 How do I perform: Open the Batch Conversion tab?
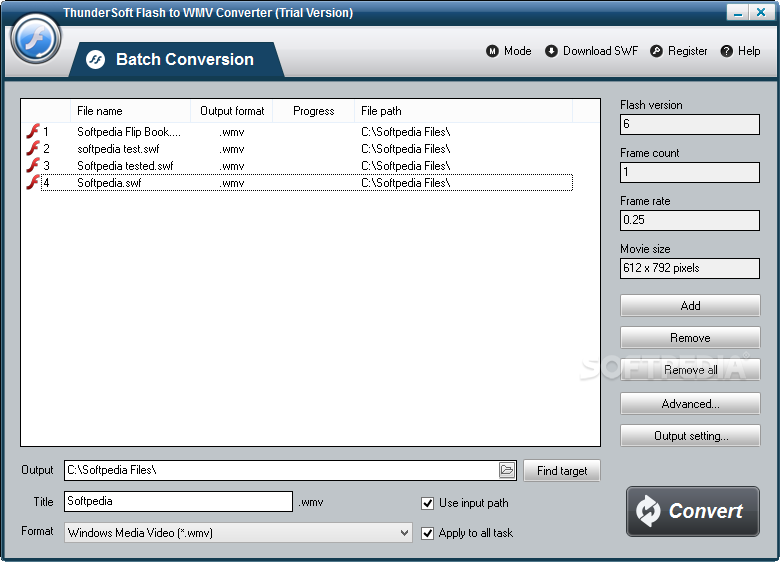pos(177,60)
